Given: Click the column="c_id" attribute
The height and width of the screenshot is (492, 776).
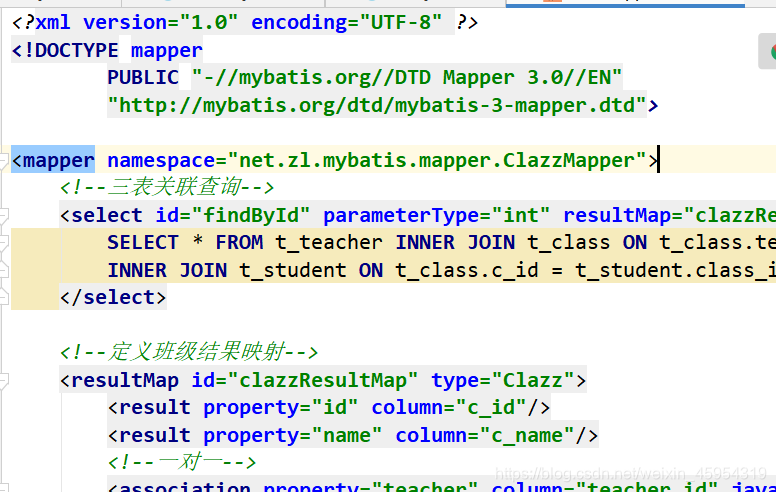Looking at the screenshot, I should [449, 407].
